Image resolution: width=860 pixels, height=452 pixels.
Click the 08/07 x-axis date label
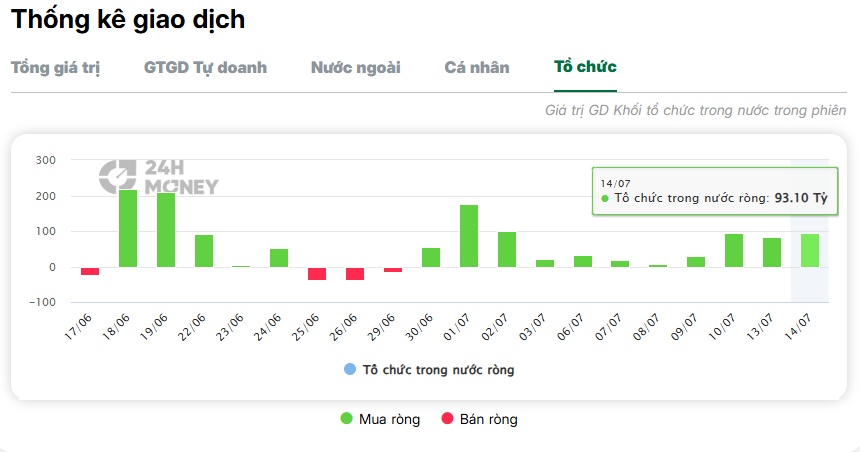click(x=646, y=327)
